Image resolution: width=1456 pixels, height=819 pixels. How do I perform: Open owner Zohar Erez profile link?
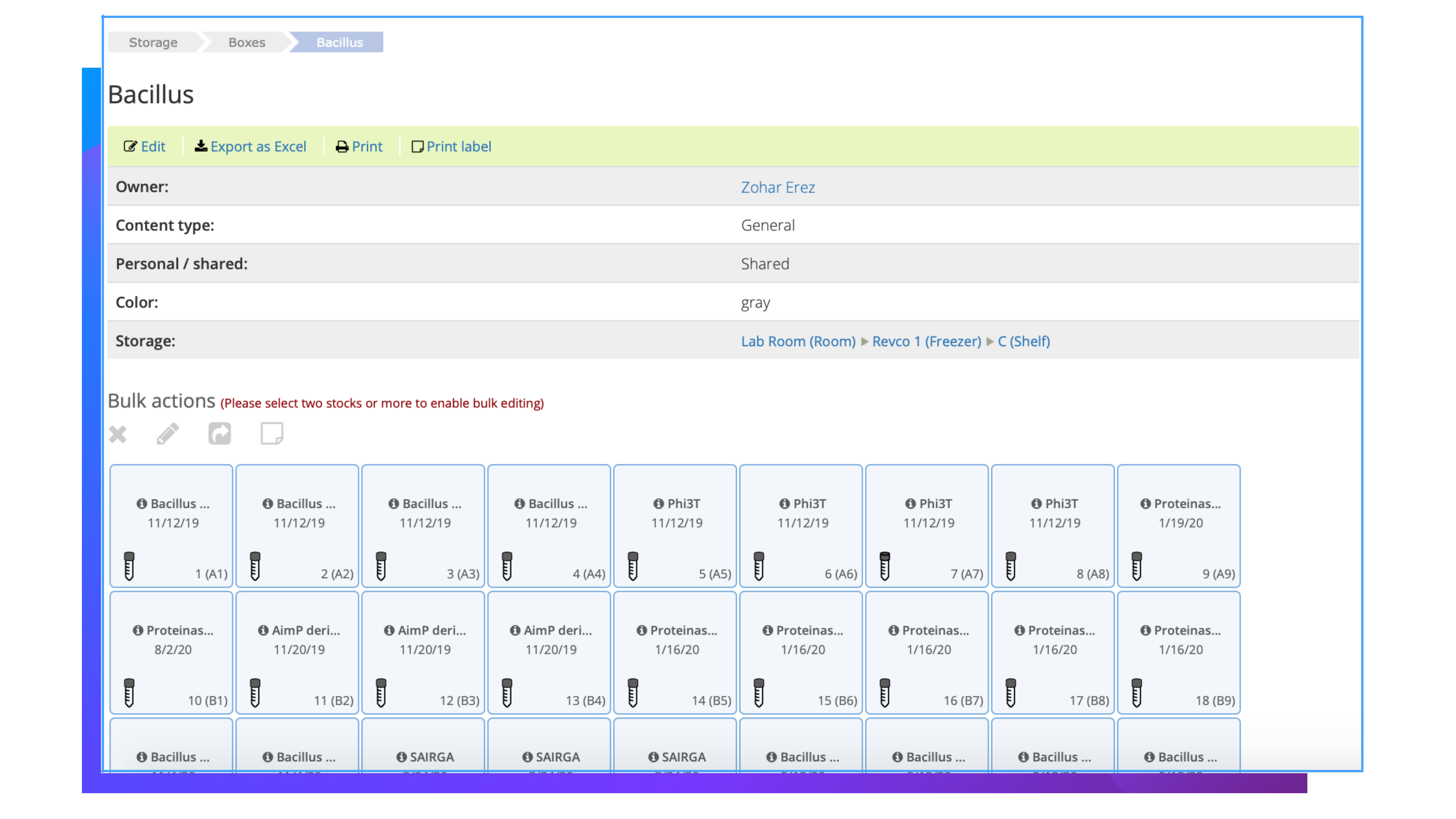point(778,187)
